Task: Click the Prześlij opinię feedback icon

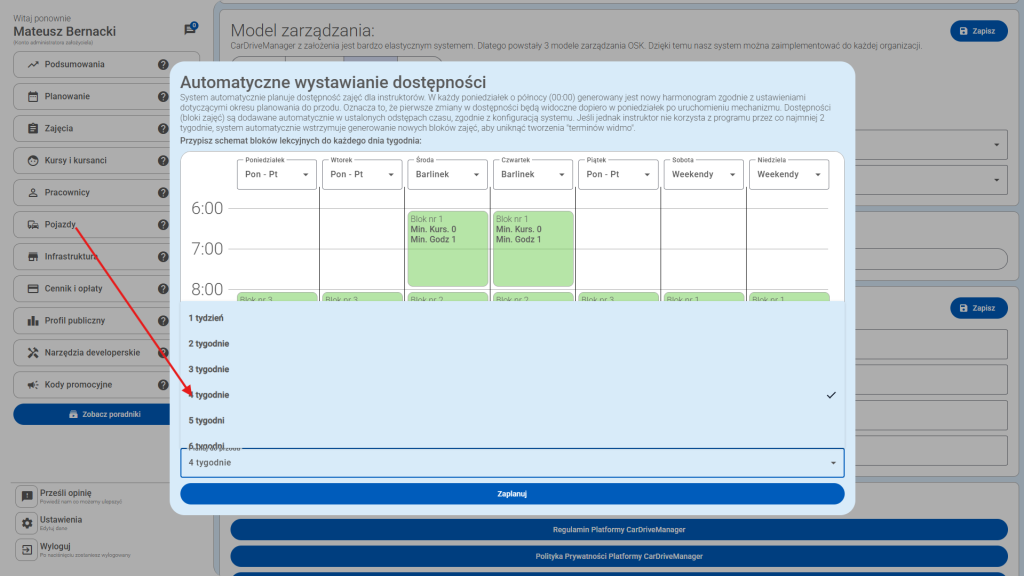Action: [x=27, y=497]
